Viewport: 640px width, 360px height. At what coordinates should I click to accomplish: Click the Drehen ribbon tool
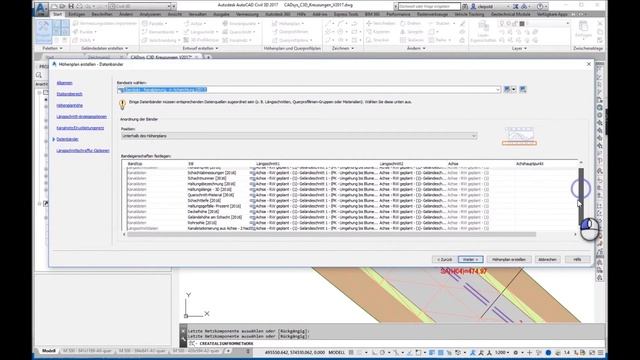click(x=411, y=23)
